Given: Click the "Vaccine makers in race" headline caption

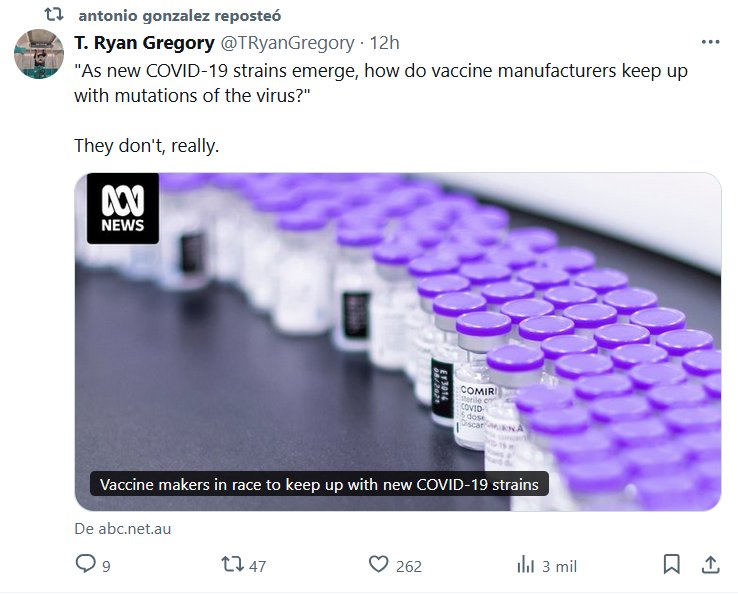Looking at the screenshot, I should click(319, 485).
